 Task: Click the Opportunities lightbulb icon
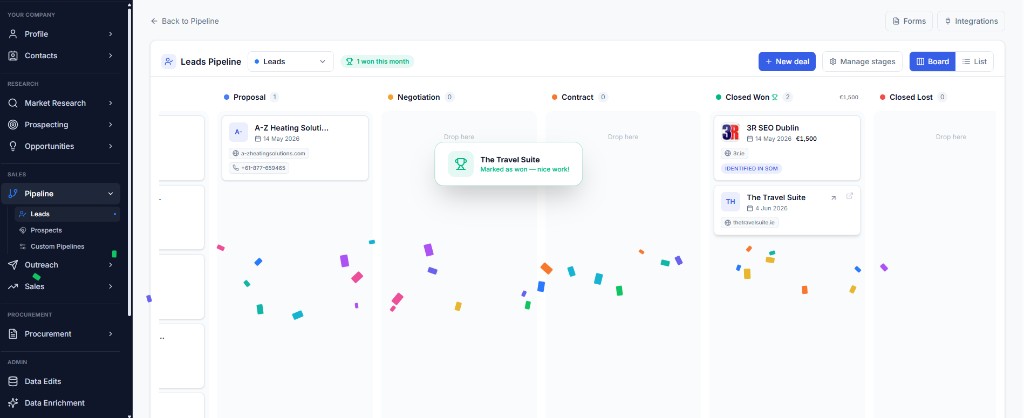12,146
